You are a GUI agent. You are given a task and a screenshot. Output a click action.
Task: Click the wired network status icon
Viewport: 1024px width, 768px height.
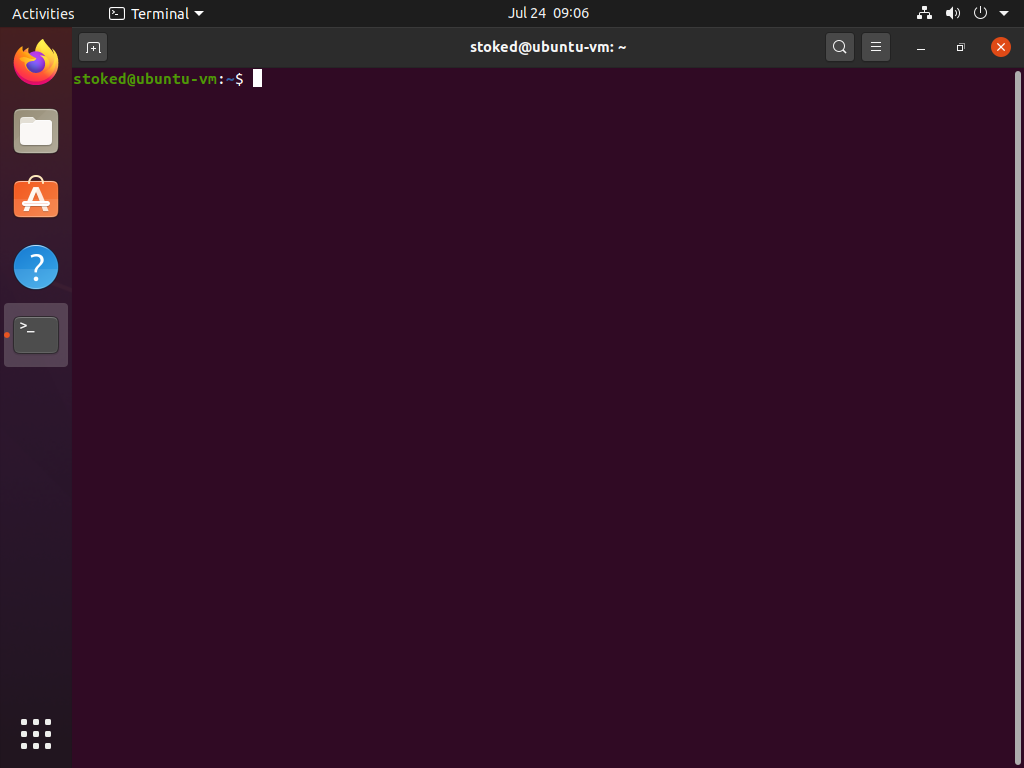(924, 14)
